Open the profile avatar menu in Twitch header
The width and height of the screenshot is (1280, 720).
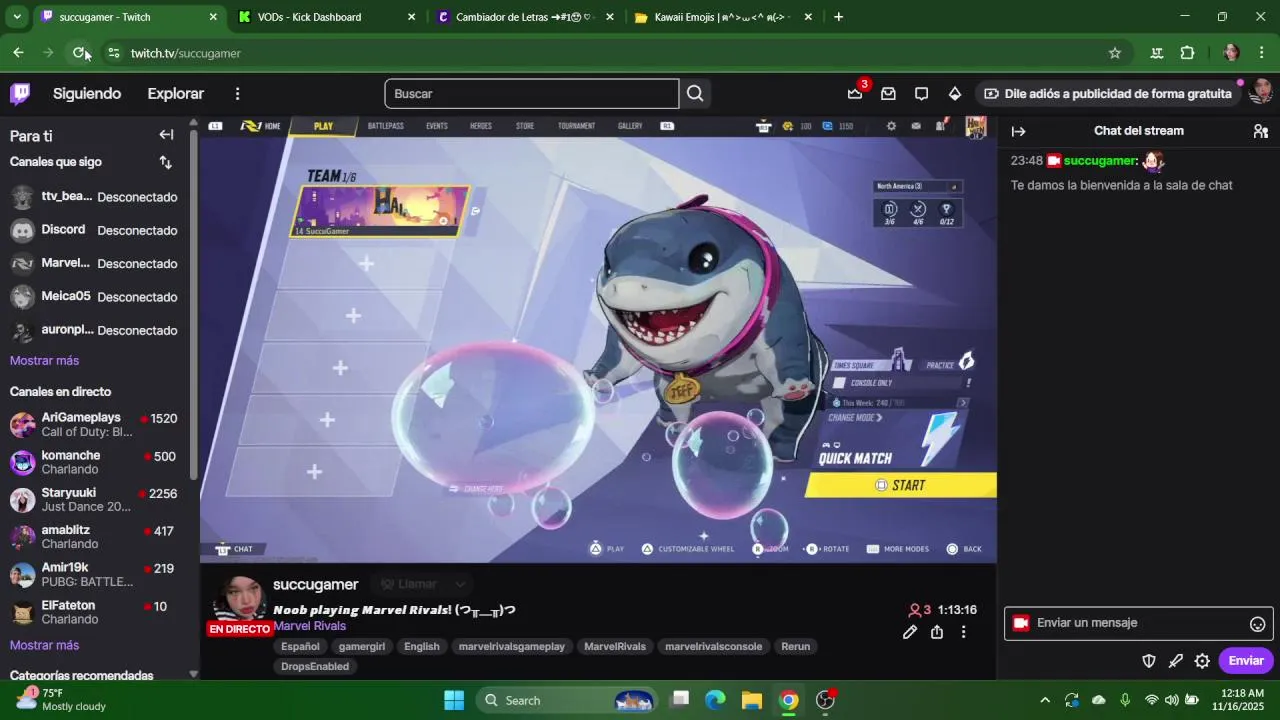tap(1261, 92)
